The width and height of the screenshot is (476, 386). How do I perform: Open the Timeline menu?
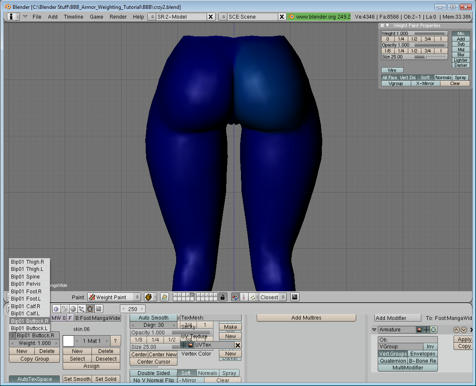point(74,17)
